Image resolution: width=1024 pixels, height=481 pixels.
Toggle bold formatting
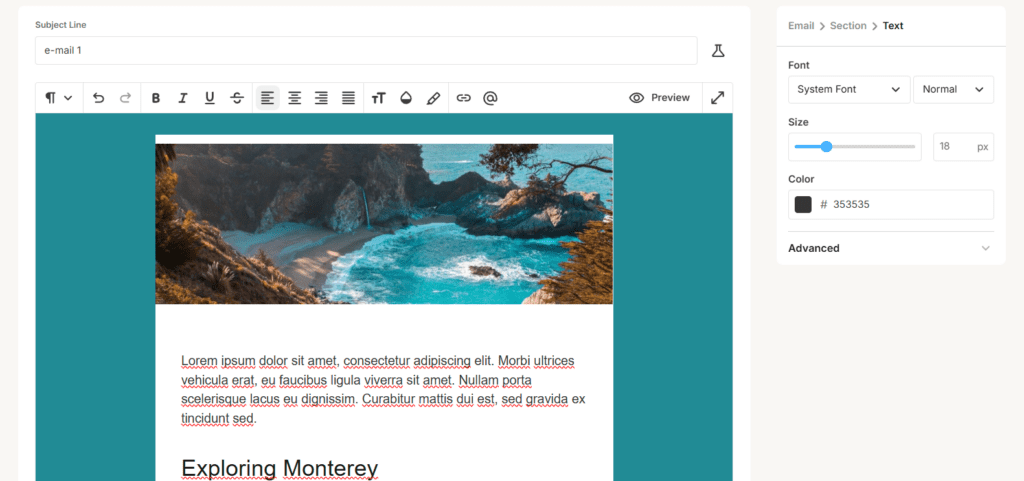(156, 98)
